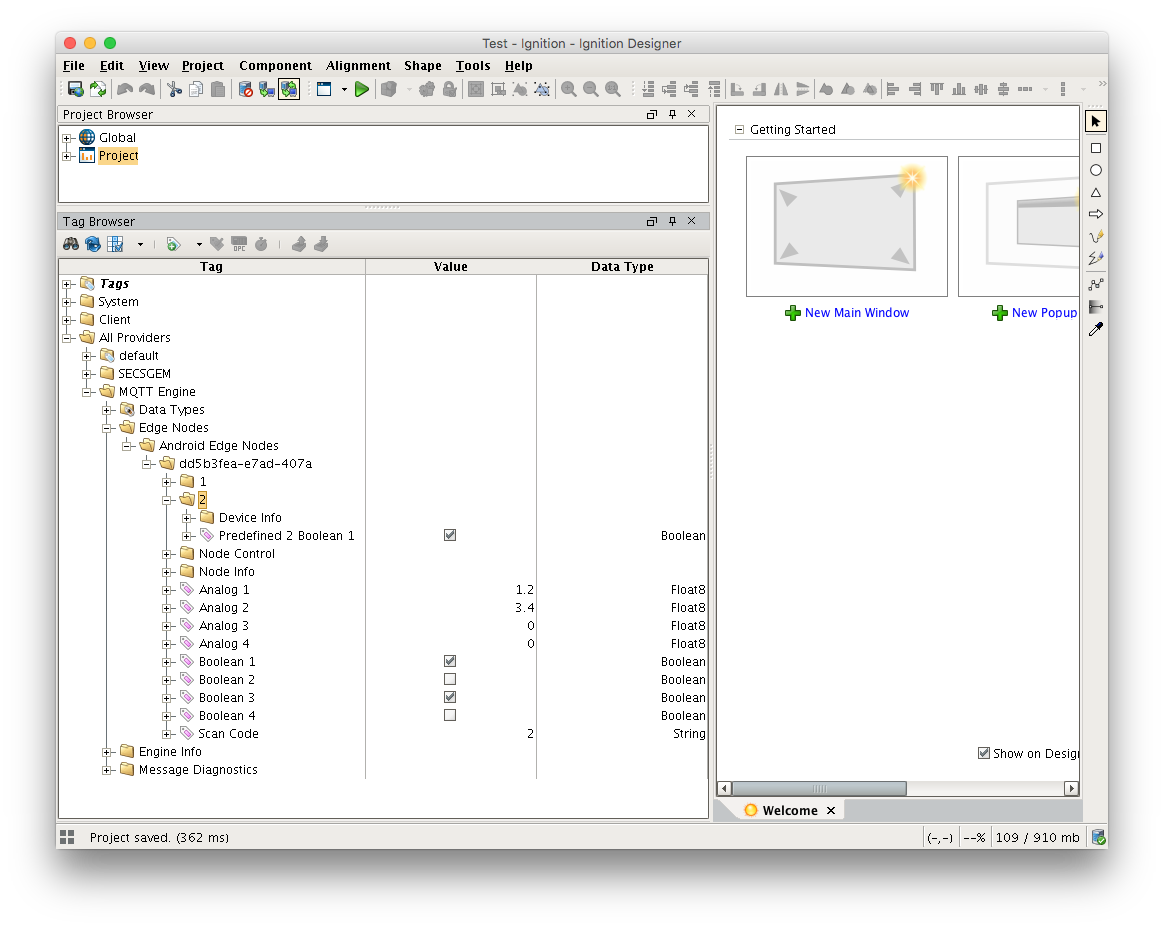Viewport: 1164px width, 929px height.
Task: Click the Zoom In magnifier icon
Action: coord(569,89)
